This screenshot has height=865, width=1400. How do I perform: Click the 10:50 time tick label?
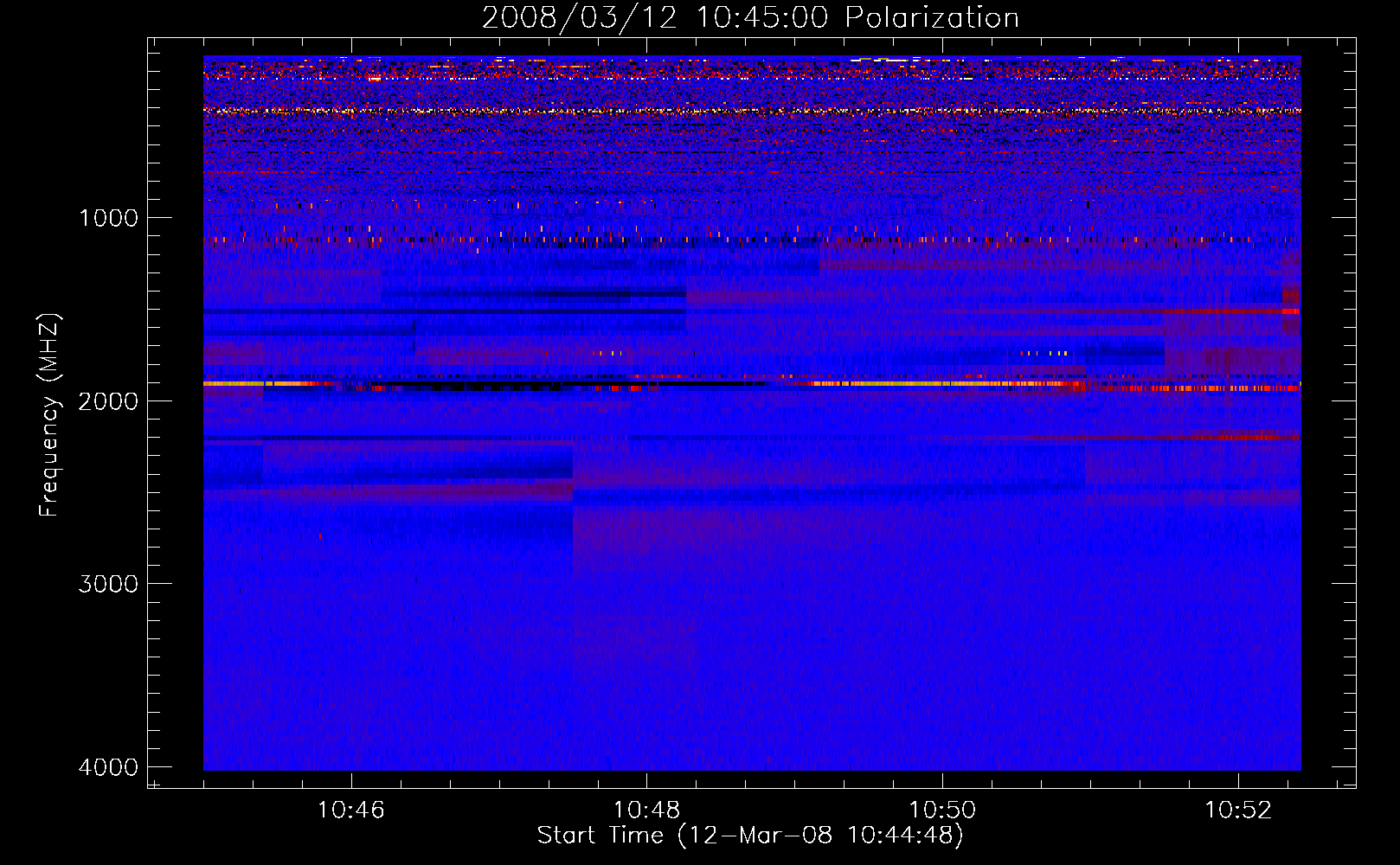[x=941, y=811]
